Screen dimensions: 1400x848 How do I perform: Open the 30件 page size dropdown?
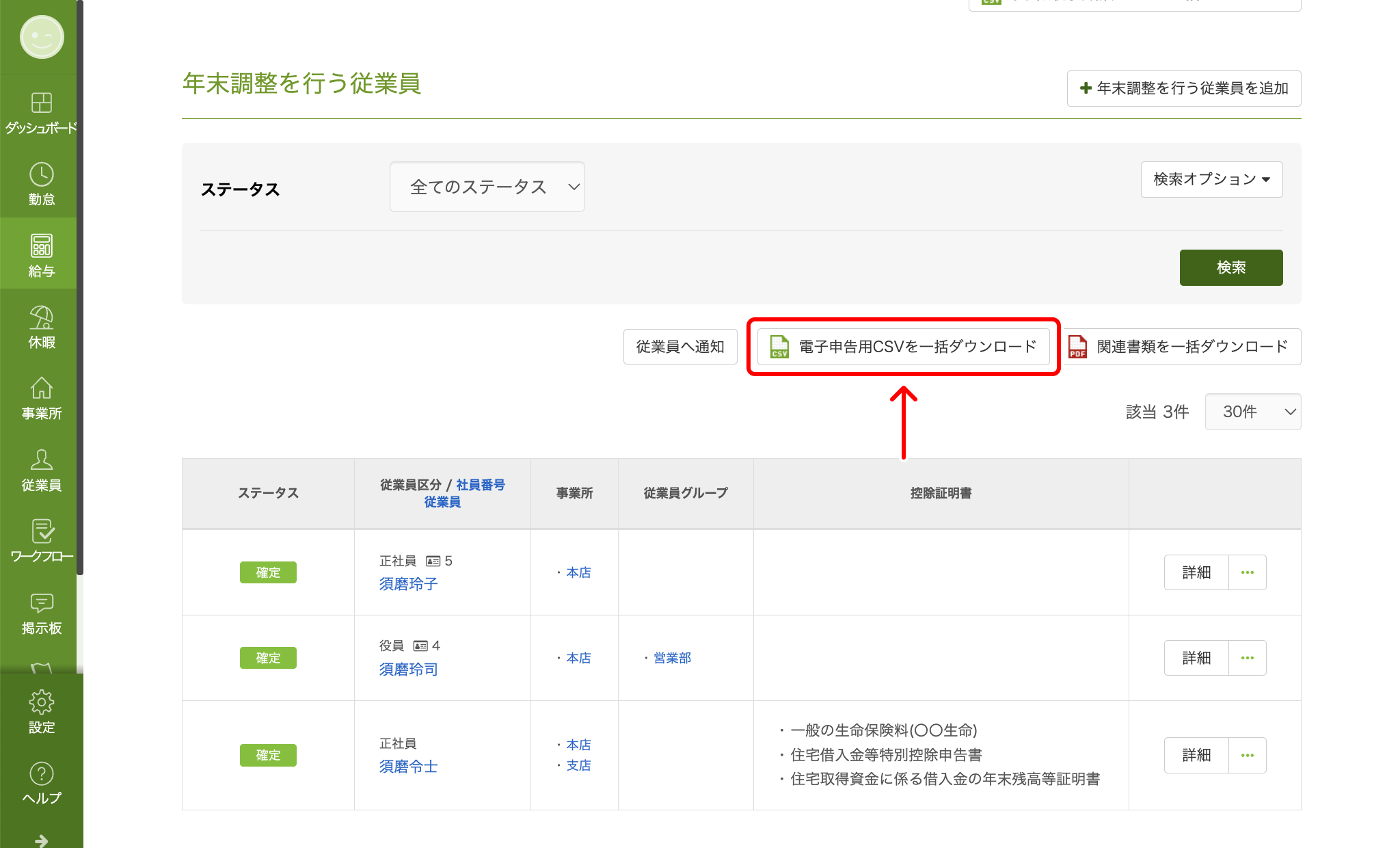tap(1252, 412)
